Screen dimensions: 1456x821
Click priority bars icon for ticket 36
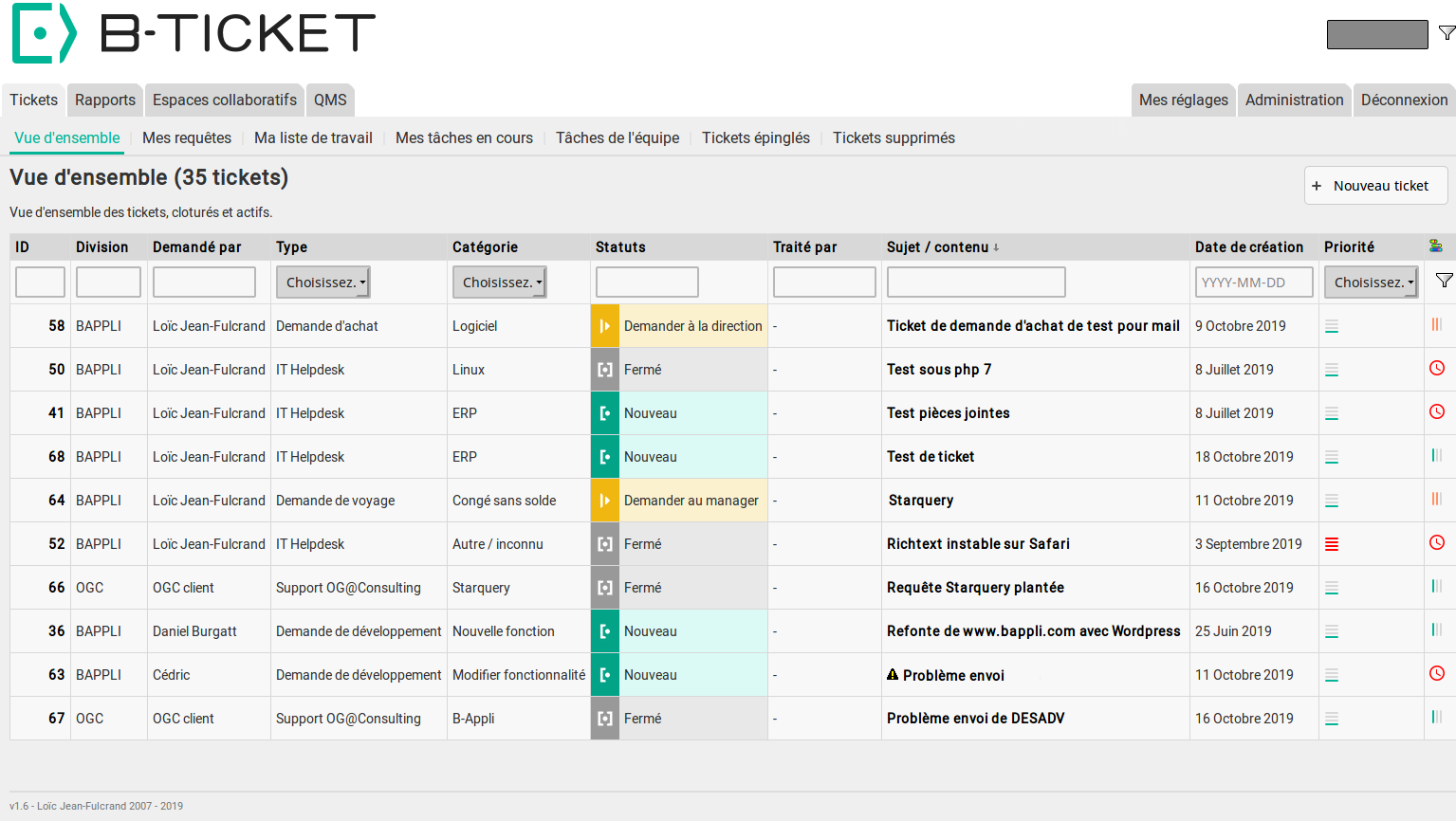[x=1332, y=631]
